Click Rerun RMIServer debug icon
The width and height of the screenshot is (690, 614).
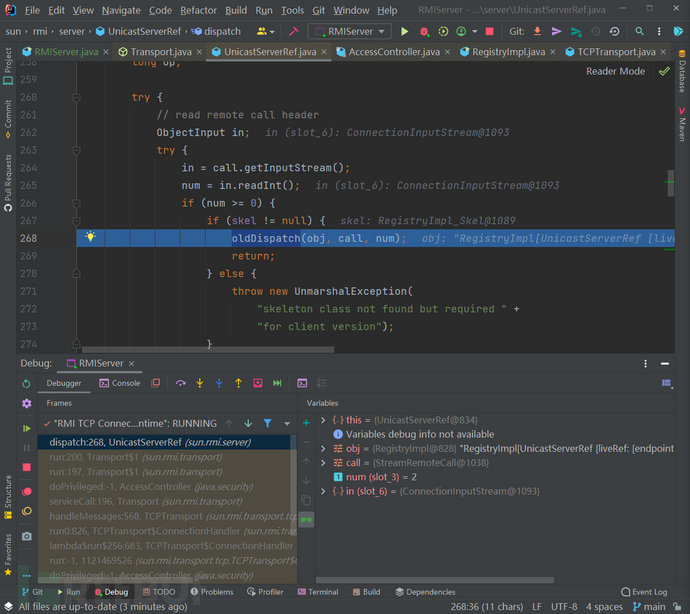[x=26, y=384]
